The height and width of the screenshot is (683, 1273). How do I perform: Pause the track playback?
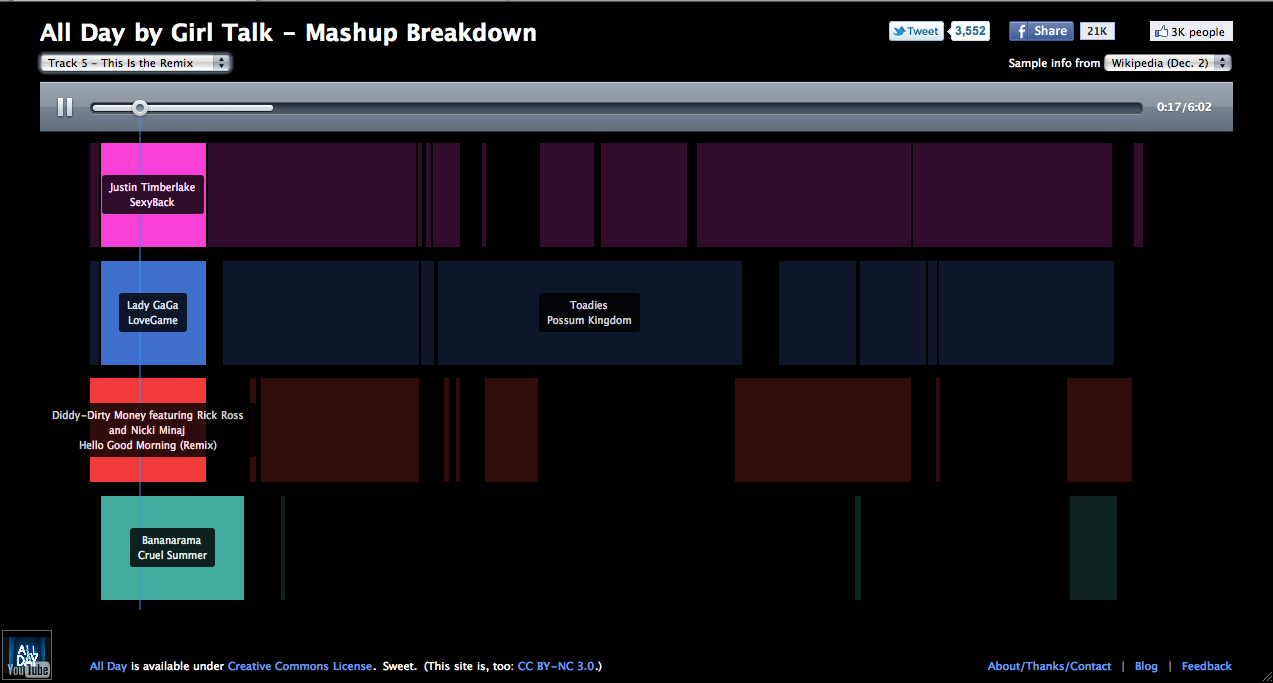65,107
